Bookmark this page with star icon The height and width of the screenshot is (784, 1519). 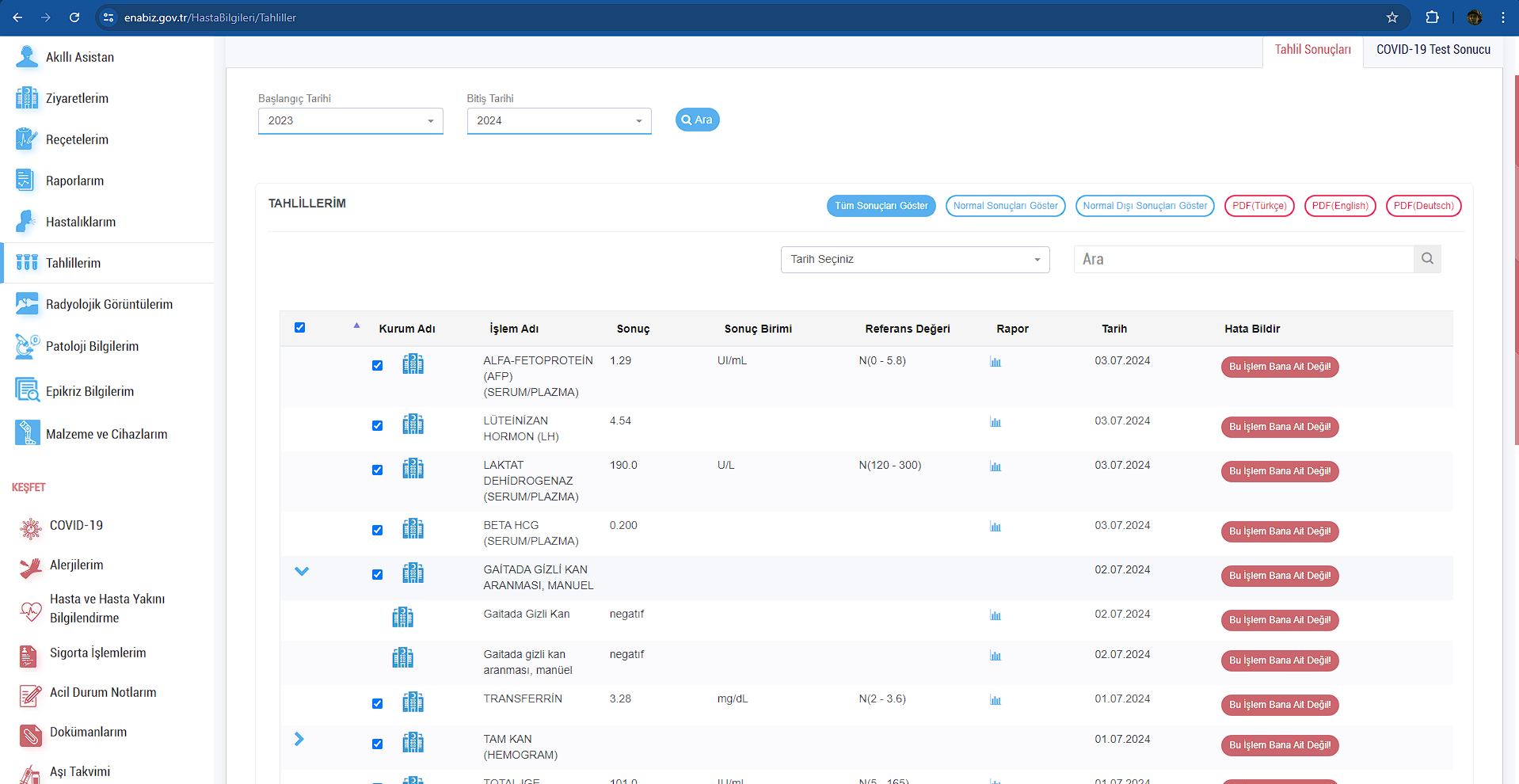pos(1392,17)
